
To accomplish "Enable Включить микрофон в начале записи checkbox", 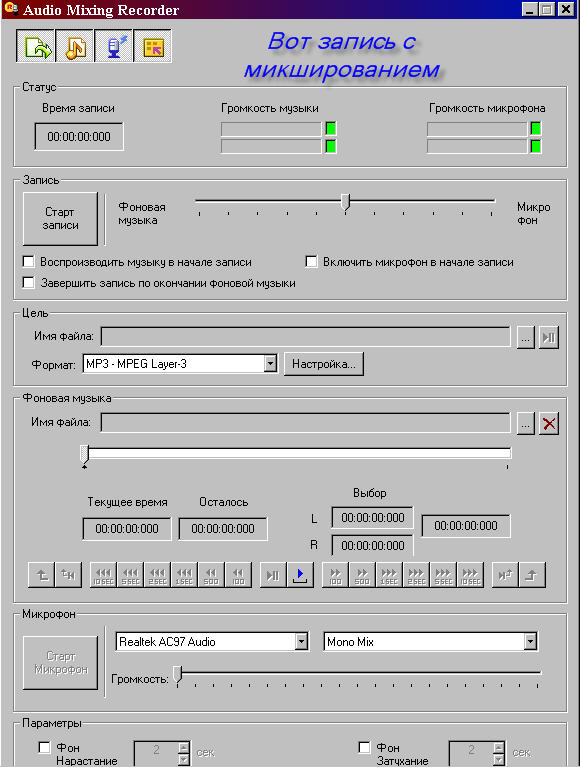I will click(312, 262).
